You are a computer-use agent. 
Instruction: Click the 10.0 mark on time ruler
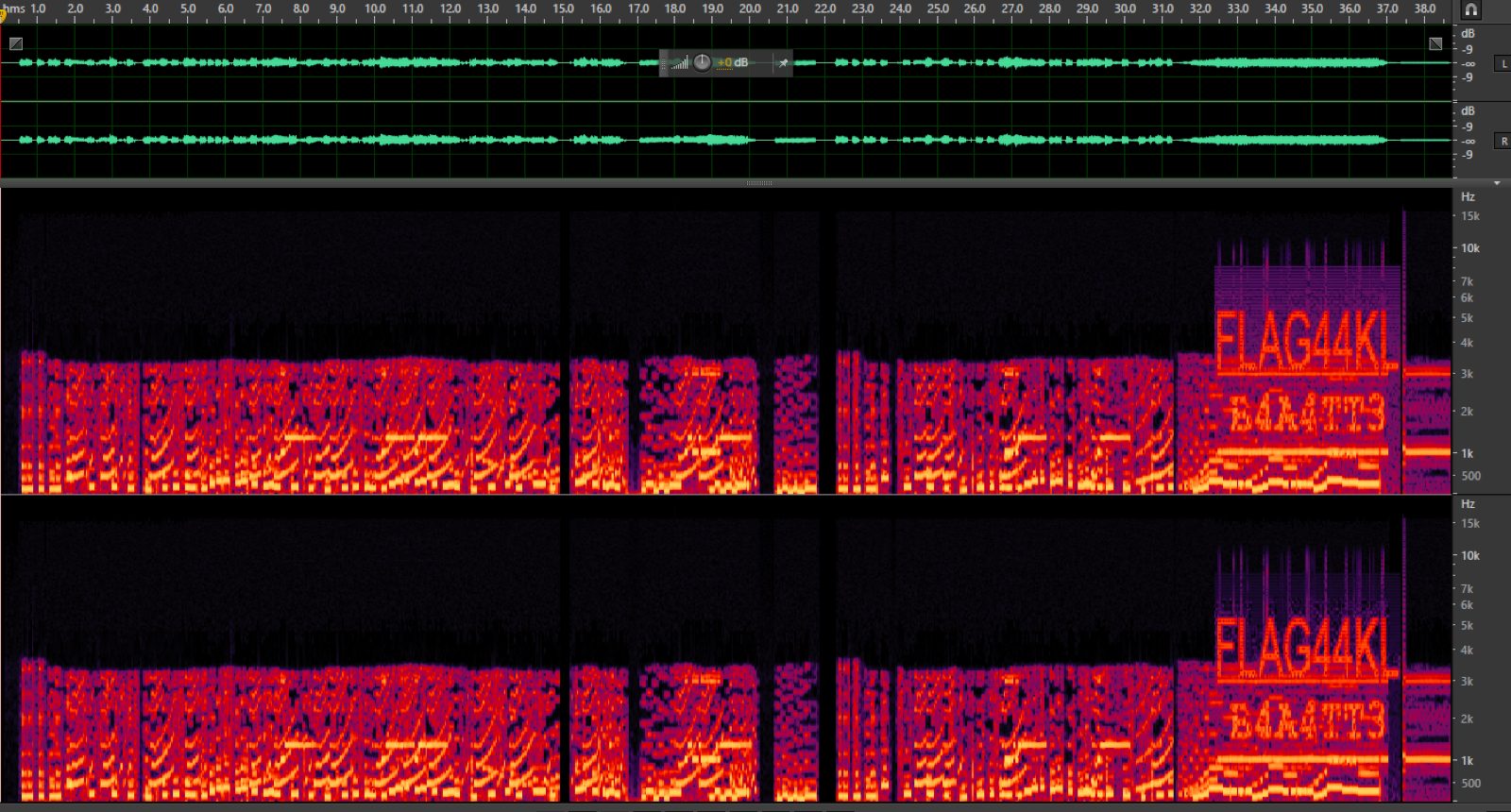click(375, 8)
